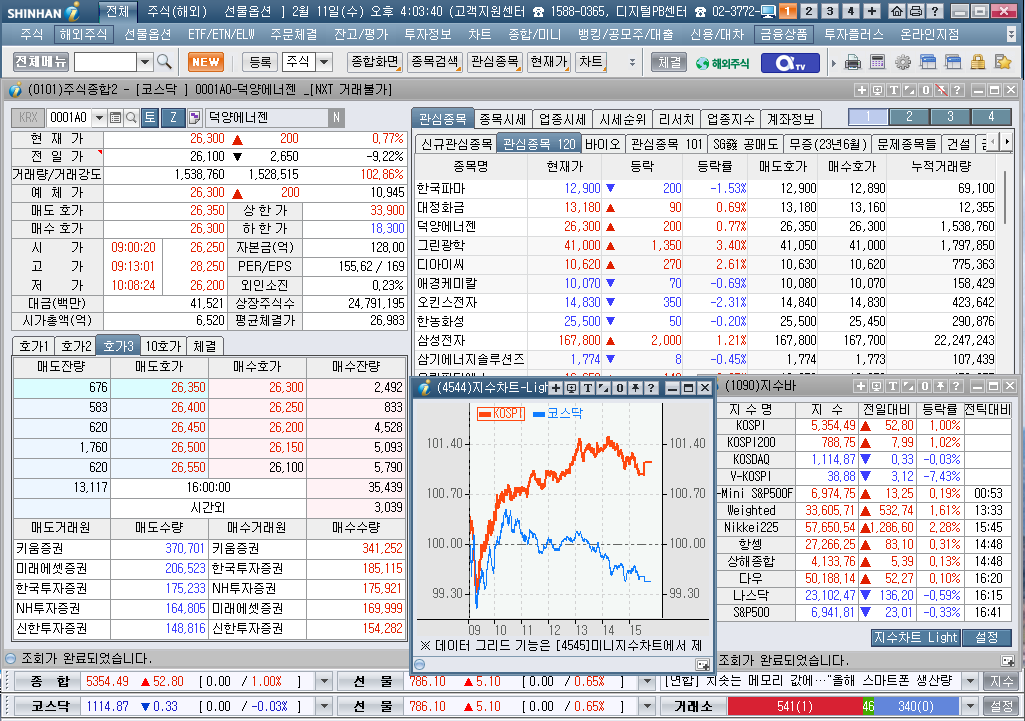Click the small icon at bottom-right of 지수차트 window
The width and height of the screenshot is (1025, 721).
coord(703,665)
